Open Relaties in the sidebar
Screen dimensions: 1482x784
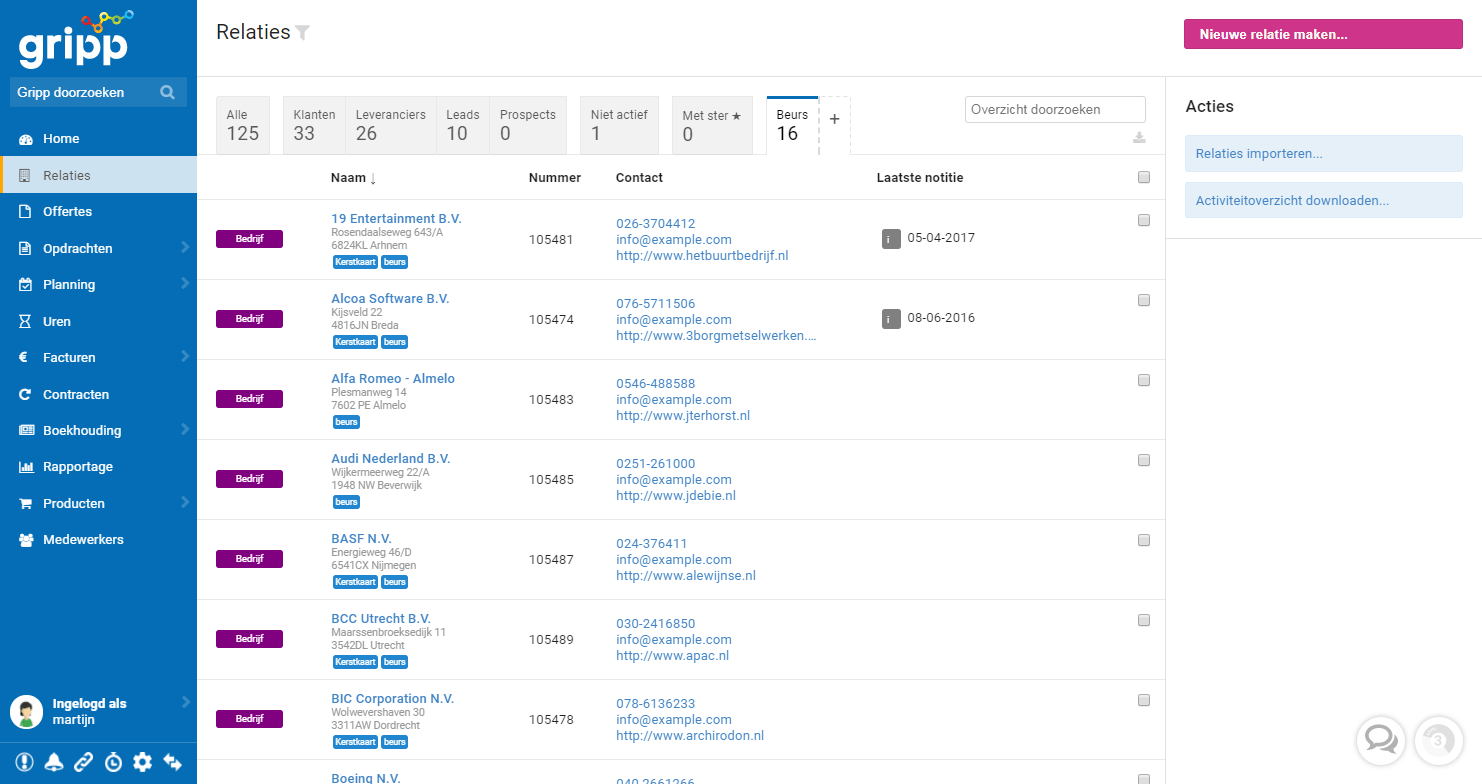[x=99, y=175]
